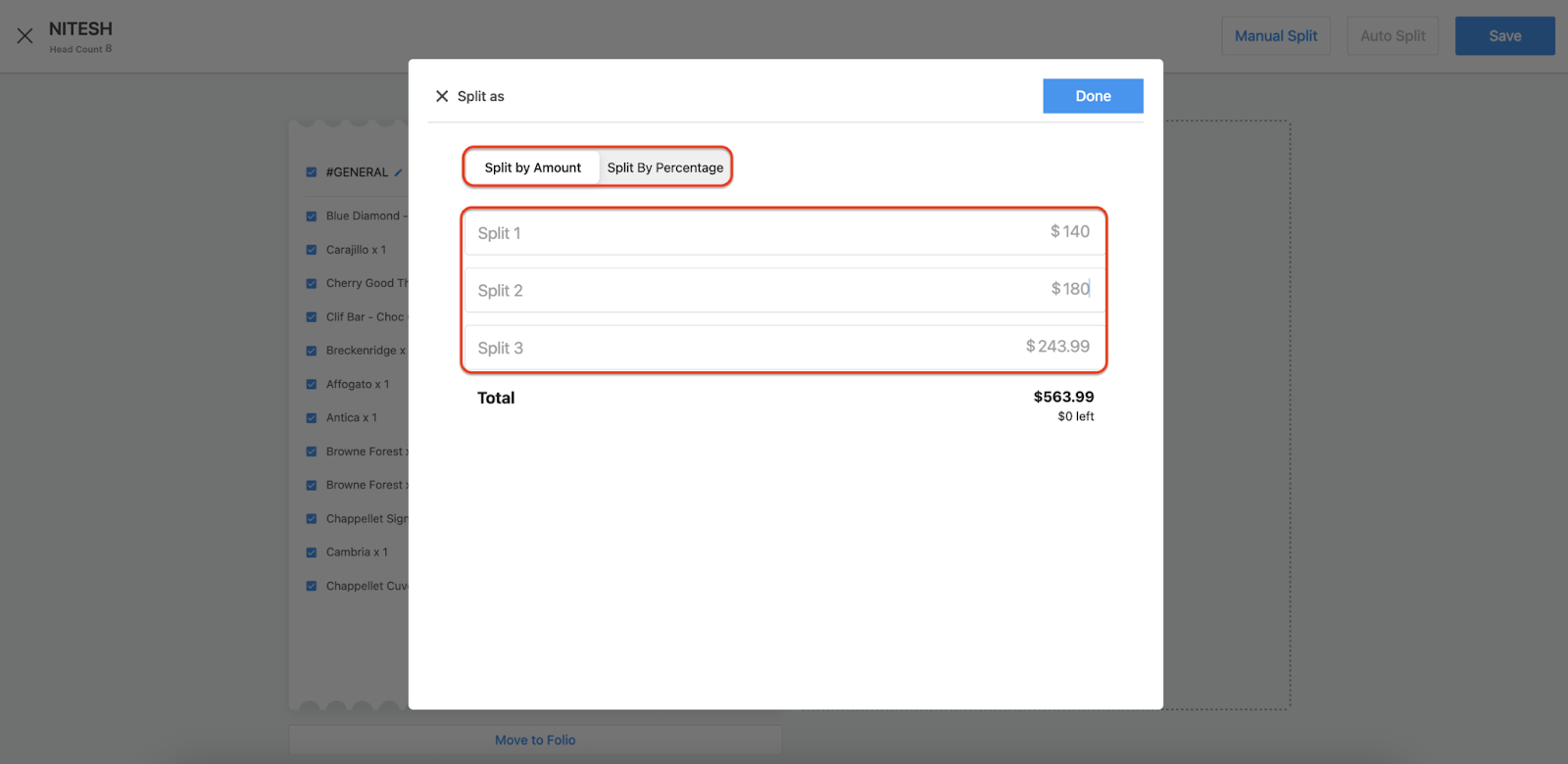The image size is (1568, 764).
Task: Switch to Split By Percentage tab
Action: pos(664,167)
